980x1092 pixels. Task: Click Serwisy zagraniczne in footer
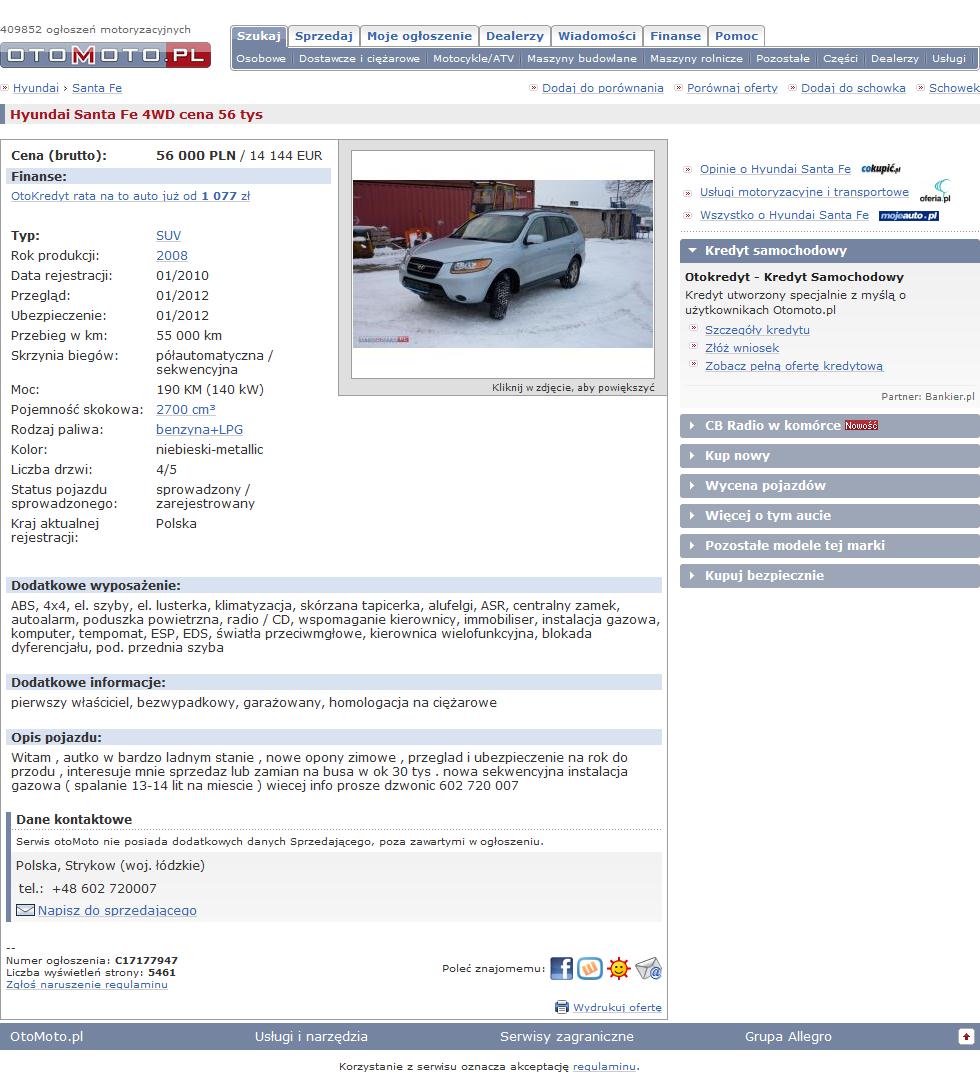[567, 1036]
